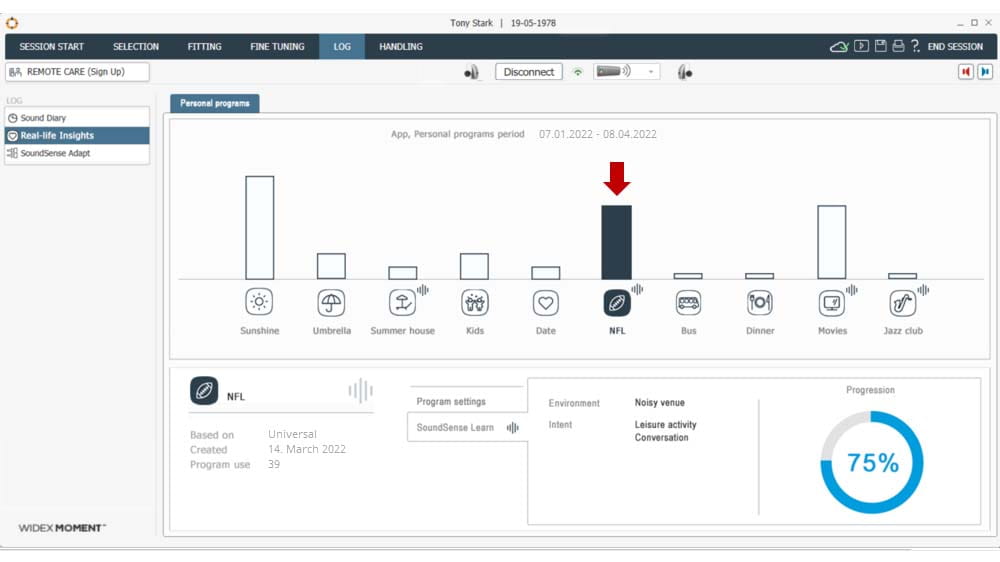Click the SoundSense waveform next to NFL title
This screenshot has width=1000, height=562.
coord(360,390)
